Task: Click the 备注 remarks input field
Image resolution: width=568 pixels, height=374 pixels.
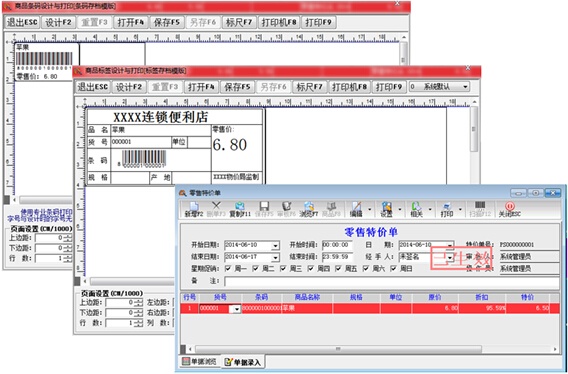Action: pos(392,281)
